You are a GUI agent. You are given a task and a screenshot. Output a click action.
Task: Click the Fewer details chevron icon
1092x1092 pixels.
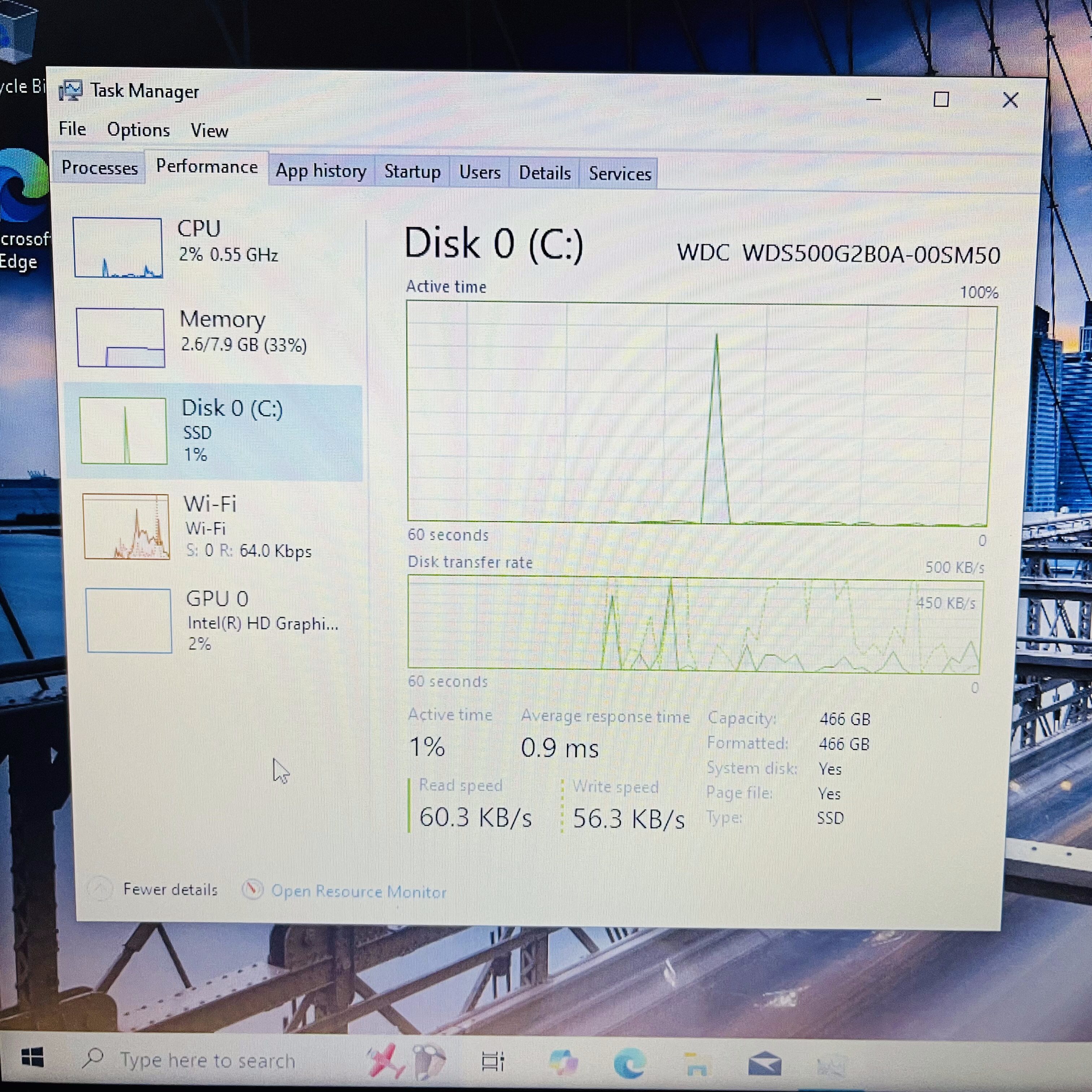click(x=100, y=889)
